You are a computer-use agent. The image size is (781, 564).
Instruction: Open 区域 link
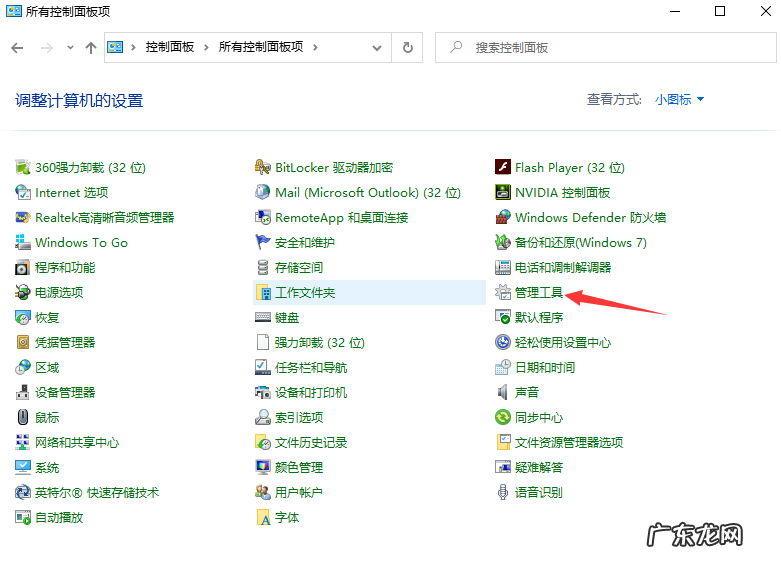coord(47,368)
